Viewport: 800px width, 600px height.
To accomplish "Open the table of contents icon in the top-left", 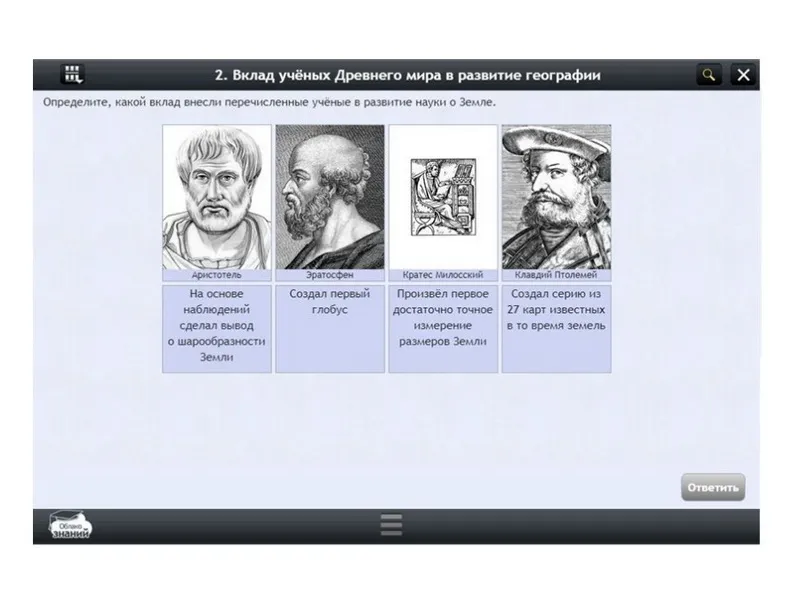I will point(74,74).
